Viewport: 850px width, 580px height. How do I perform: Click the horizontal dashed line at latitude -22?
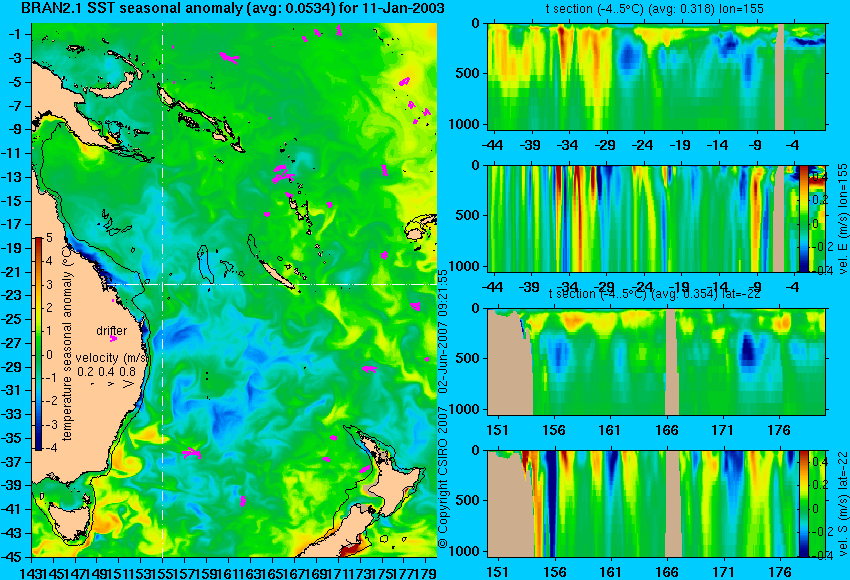[272, 284]
